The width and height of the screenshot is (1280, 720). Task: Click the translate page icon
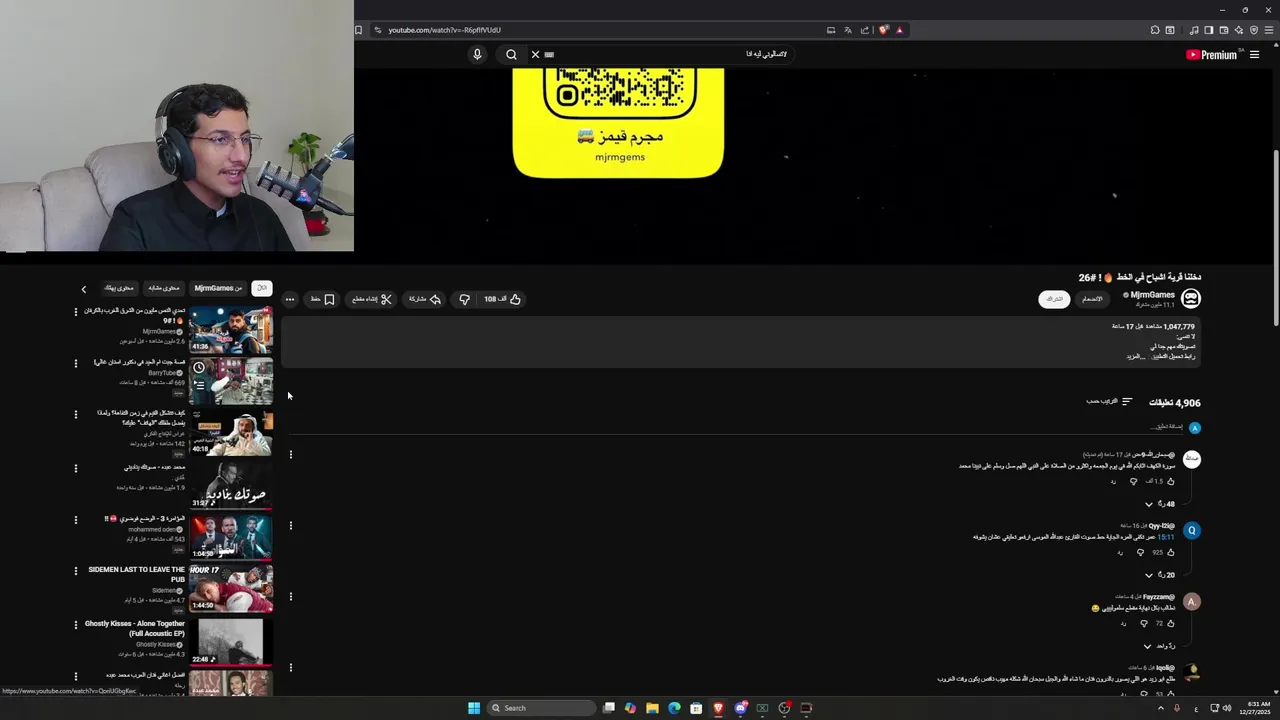pos(848,30)
